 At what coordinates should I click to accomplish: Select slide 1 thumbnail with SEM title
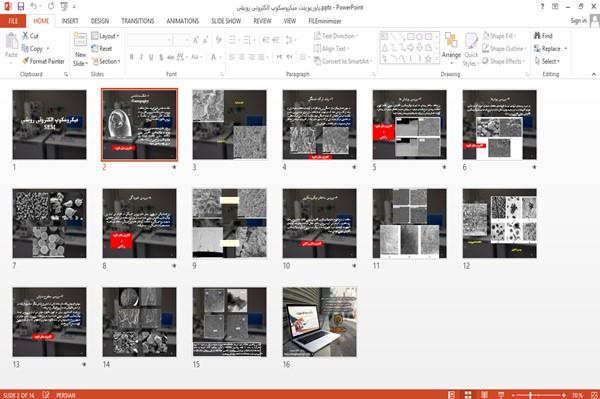(x=49, y=125)
